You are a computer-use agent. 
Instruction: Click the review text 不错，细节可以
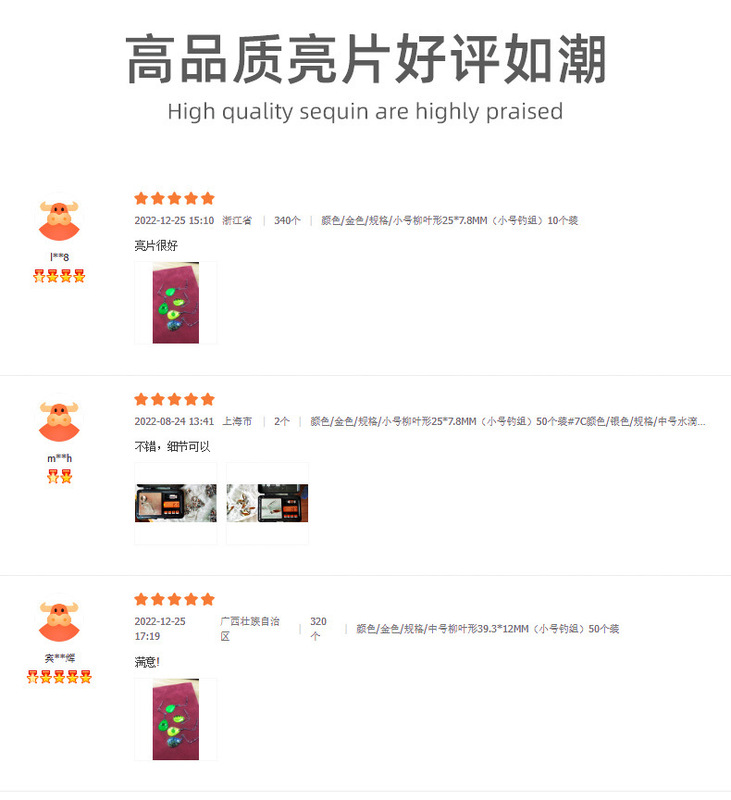pos(172,446)
